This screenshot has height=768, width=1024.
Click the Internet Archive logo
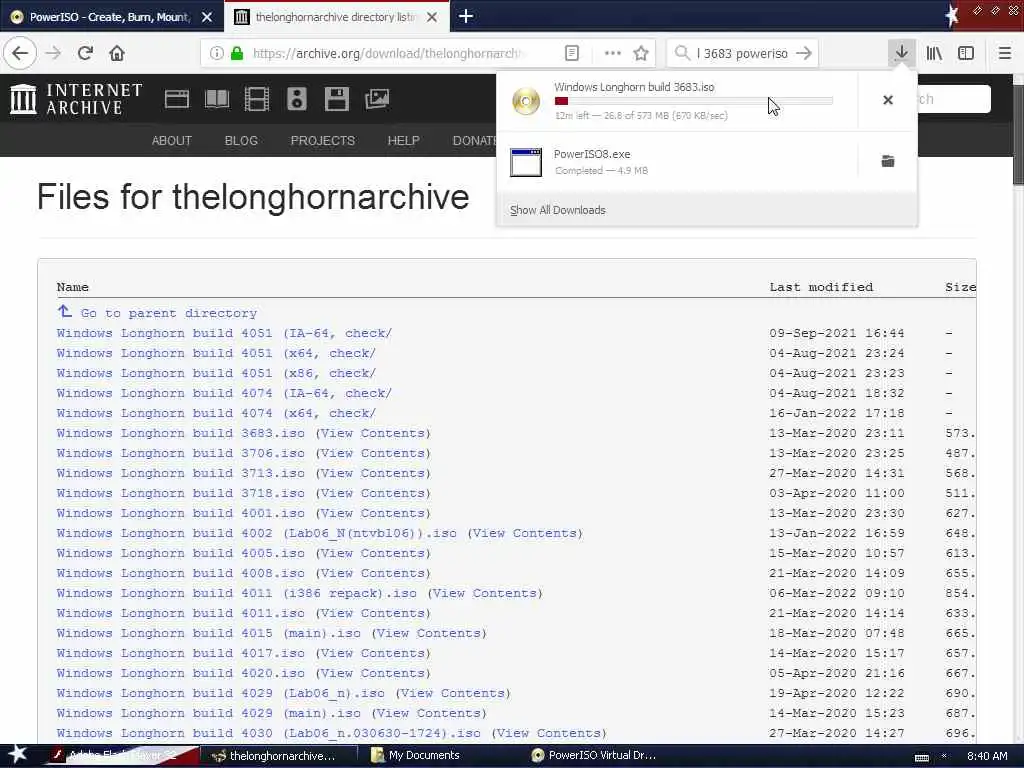76,99
